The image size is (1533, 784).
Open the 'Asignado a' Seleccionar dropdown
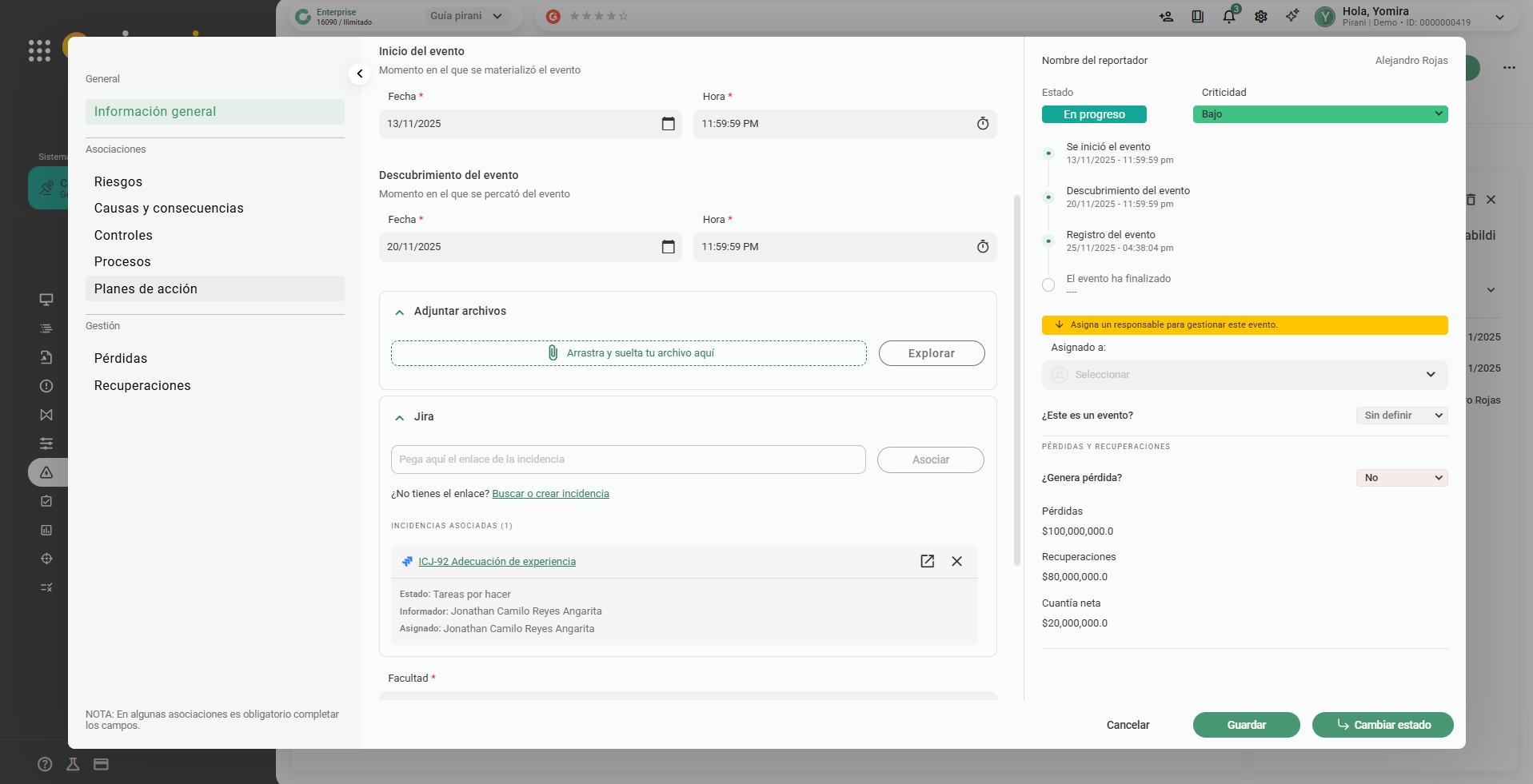click(1244, 375)
